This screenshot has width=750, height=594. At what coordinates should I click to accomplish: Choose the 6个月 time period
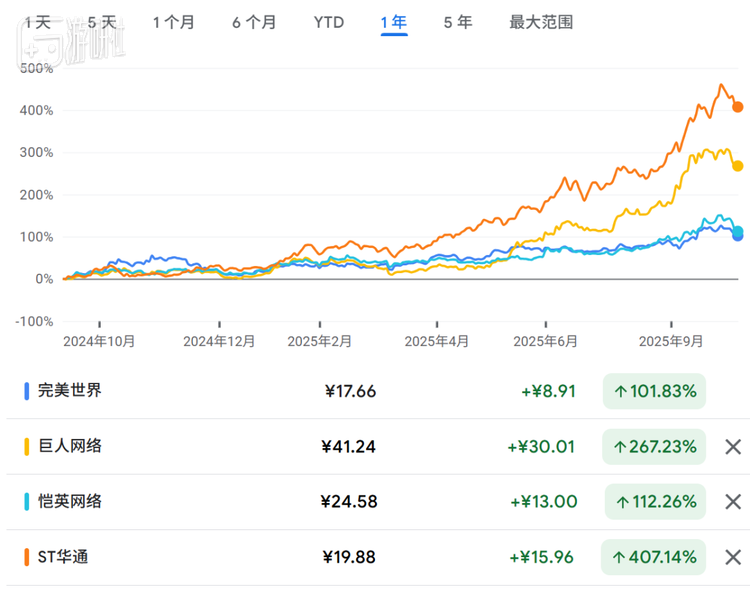coord(253,22)
